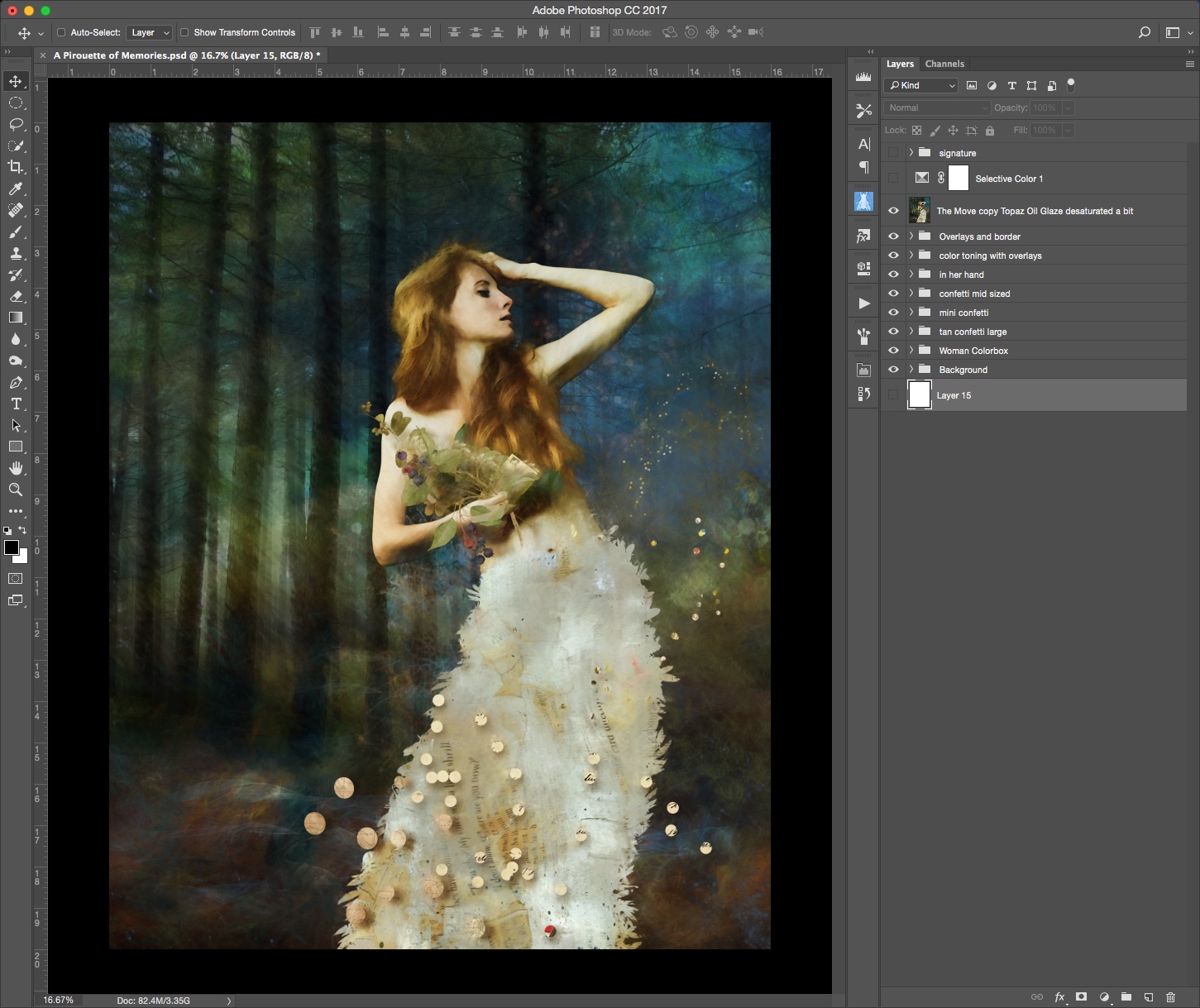Image resolution: width=1200 pixels, height=1008 pixels.
Task: Activate the Lasso tool
Action: pos(15,125)
